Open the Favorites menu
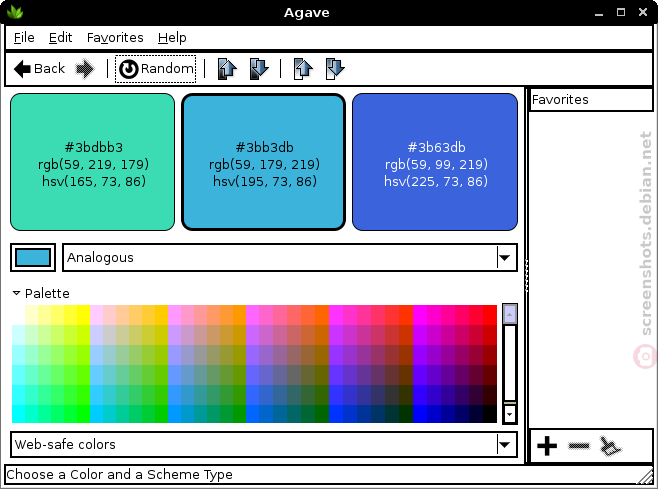The height and width of the screenshot is (489, 658). (x=115, y=38)
